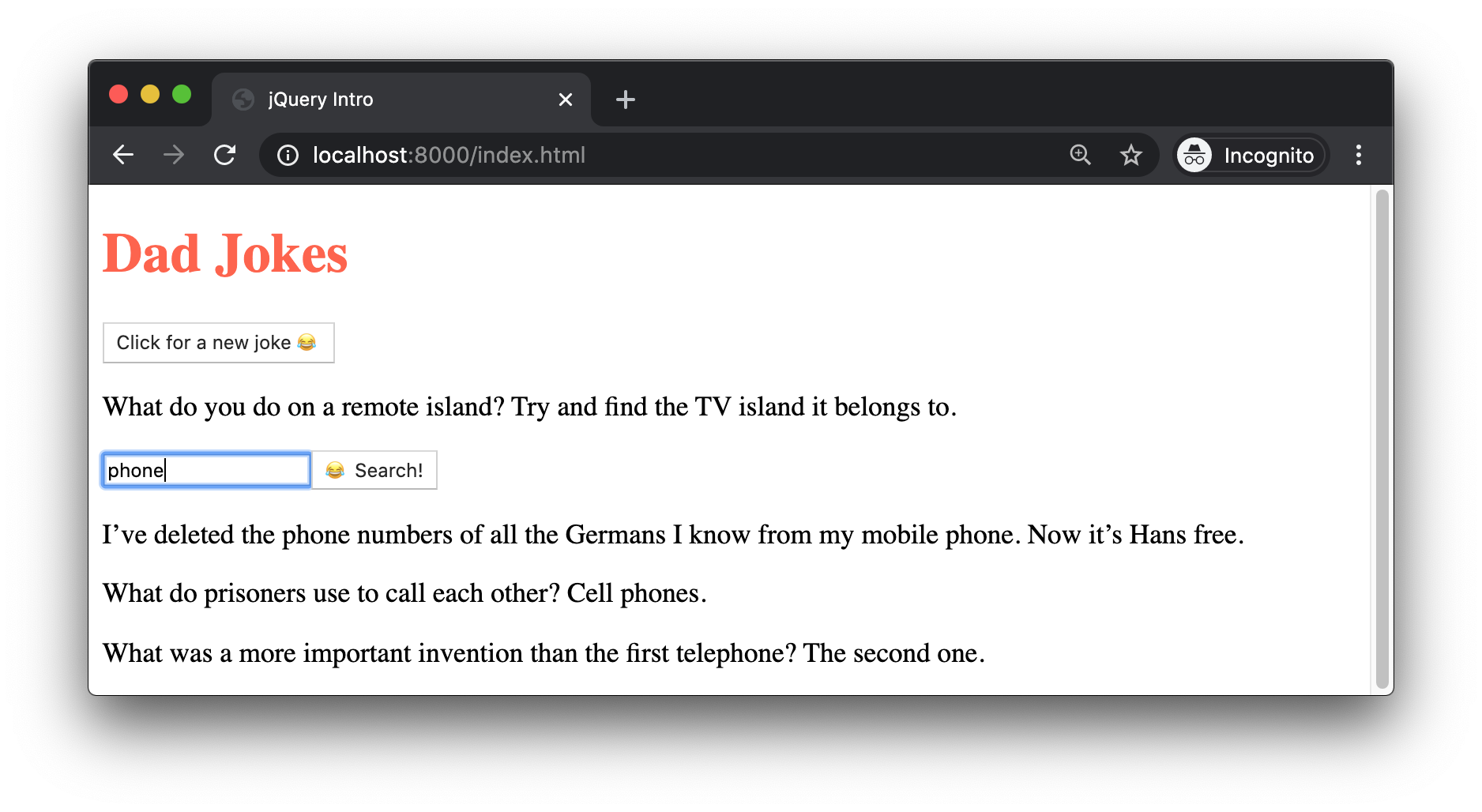The height and width of the screenshot is (812, 1482).
Task: Reload the index.html page
Action: (225, 155)
